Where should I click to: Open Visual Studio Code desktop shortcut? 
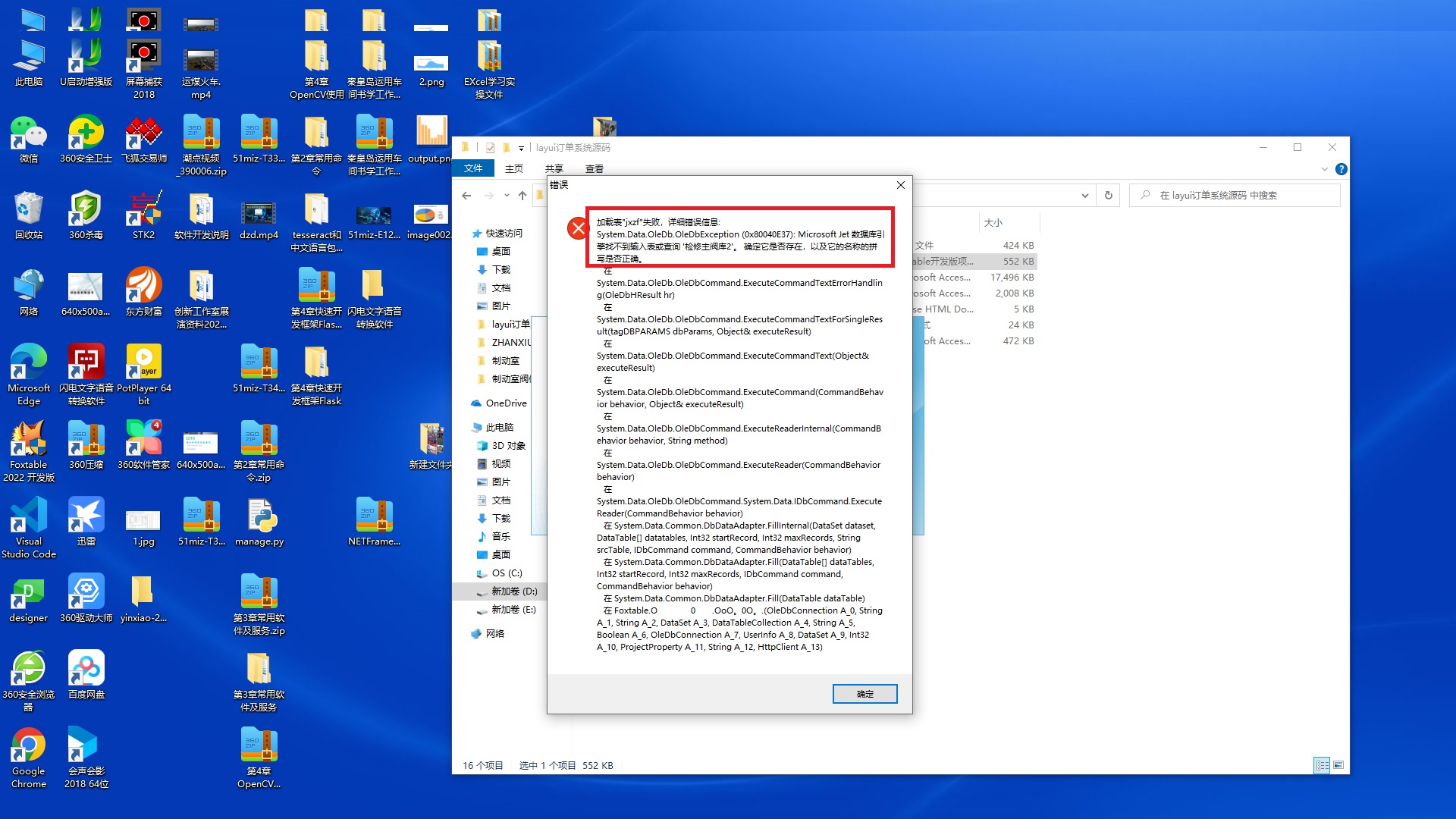[x=29, y=529]
